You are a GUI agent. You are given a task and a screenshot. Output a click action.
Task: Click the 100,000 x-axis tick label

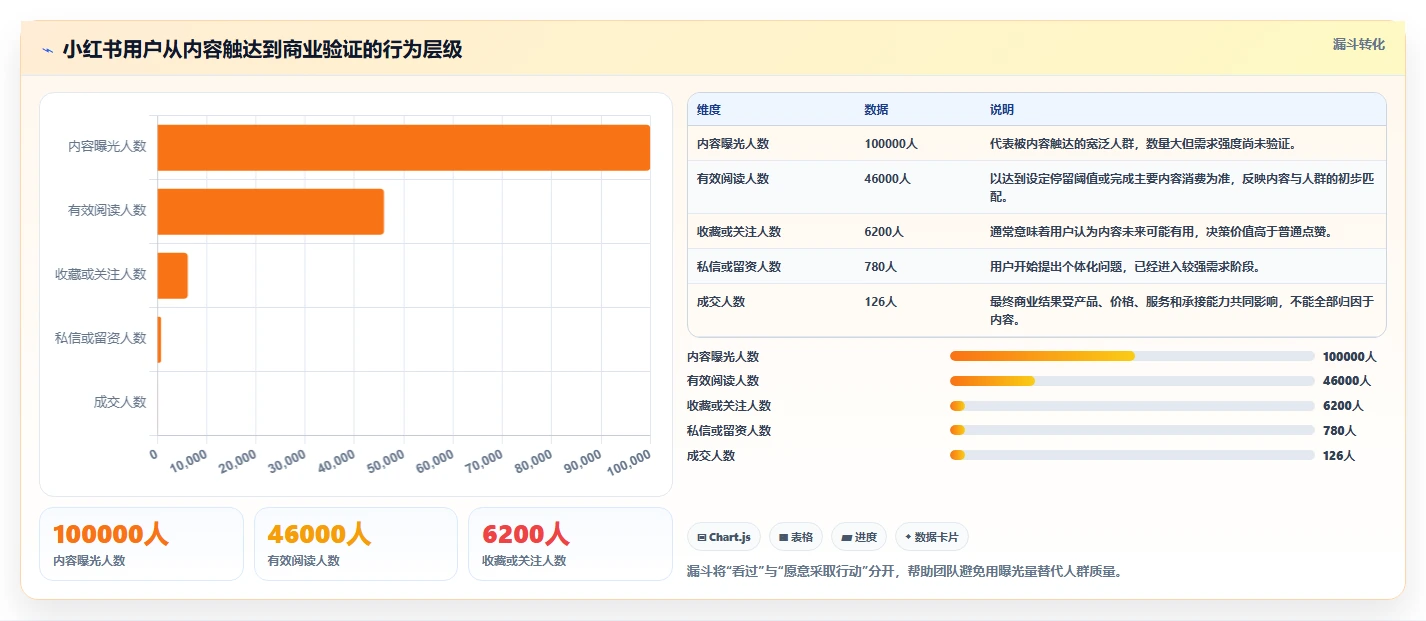point(630,462)
